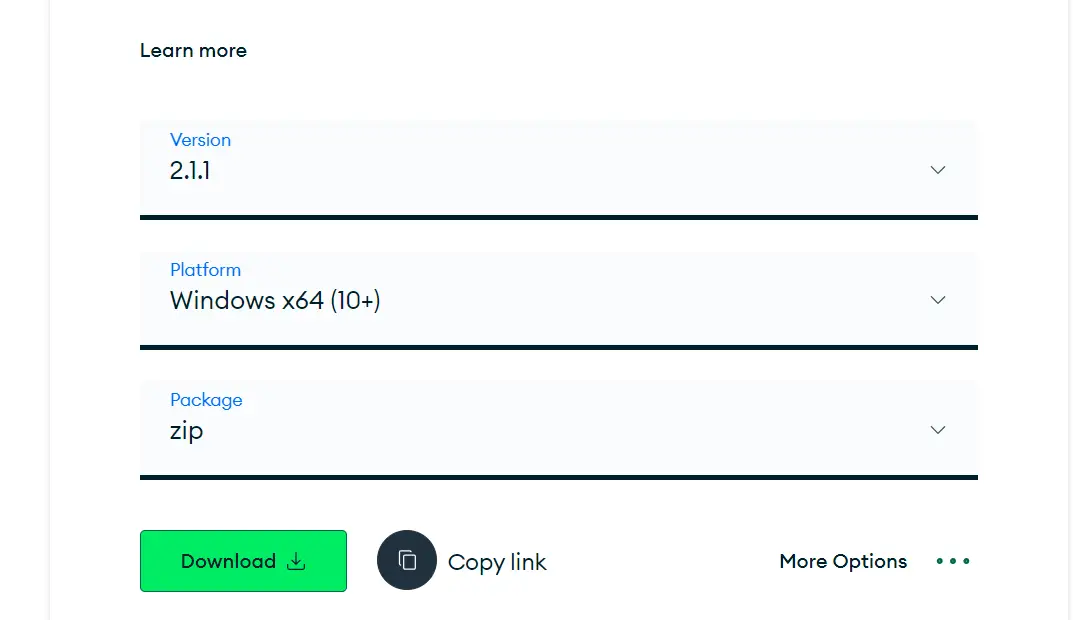Click the green Download button
1076x620 pixels.
[x=243, y=561]
